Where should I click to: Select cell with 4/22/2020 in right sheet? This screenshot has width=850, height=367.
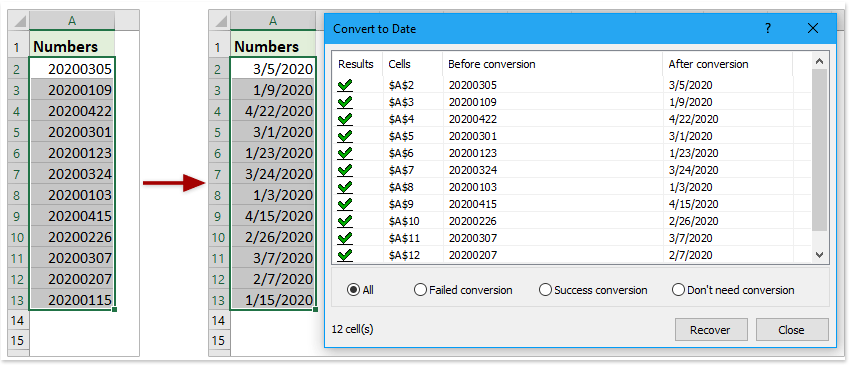pyautogui.click(x=273, y=111)
